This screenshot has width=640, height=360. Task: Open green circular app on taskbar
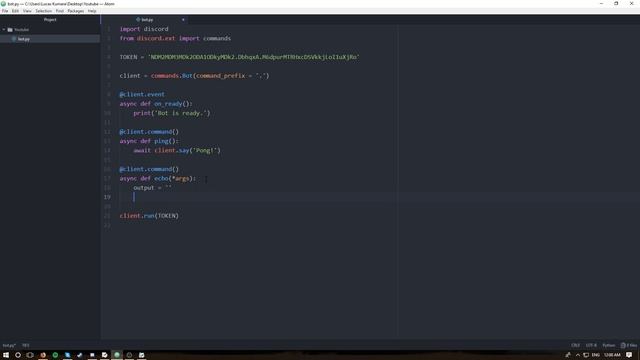pyautogui.click(x=55, y=355)
